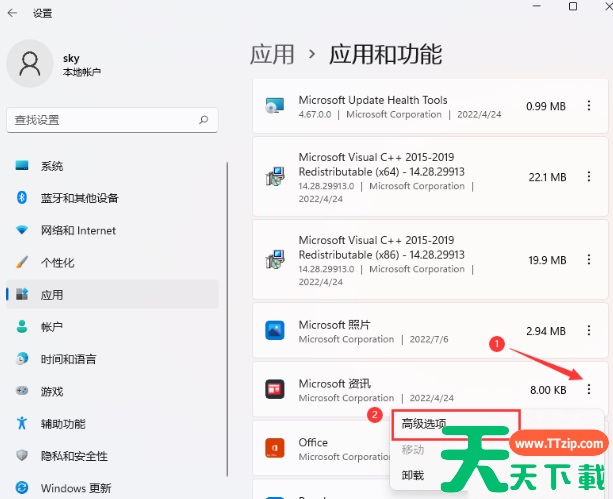Select Microsoft Update Health Tools entry
The height and width of the screenshot is (499, 613).
420,106
